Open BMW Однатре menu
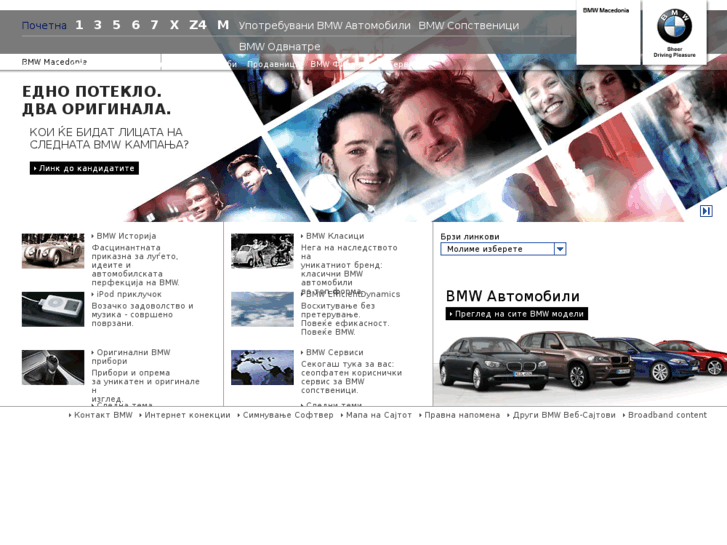The height and width of the screenshot is (545, 727). 280,46
